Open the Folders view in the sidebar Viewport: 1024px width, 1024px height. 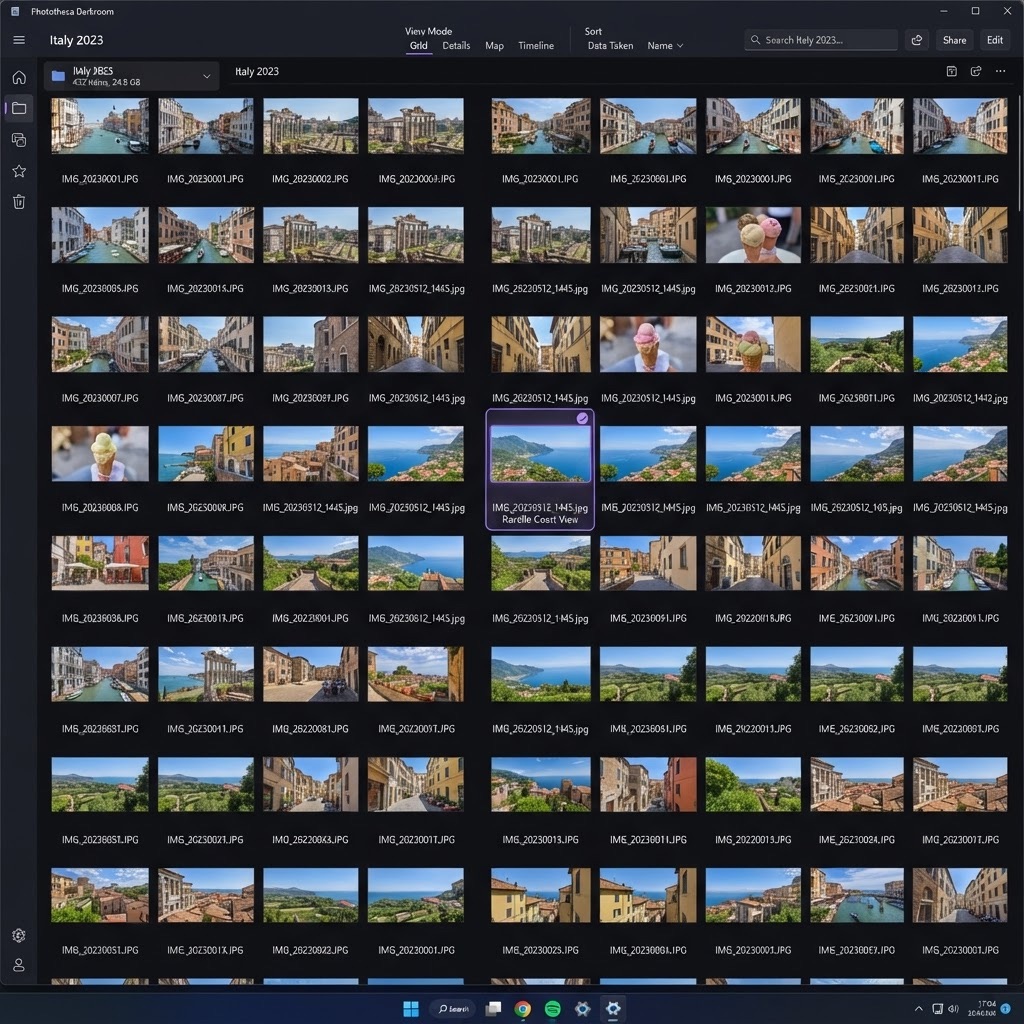click(19, 108)
